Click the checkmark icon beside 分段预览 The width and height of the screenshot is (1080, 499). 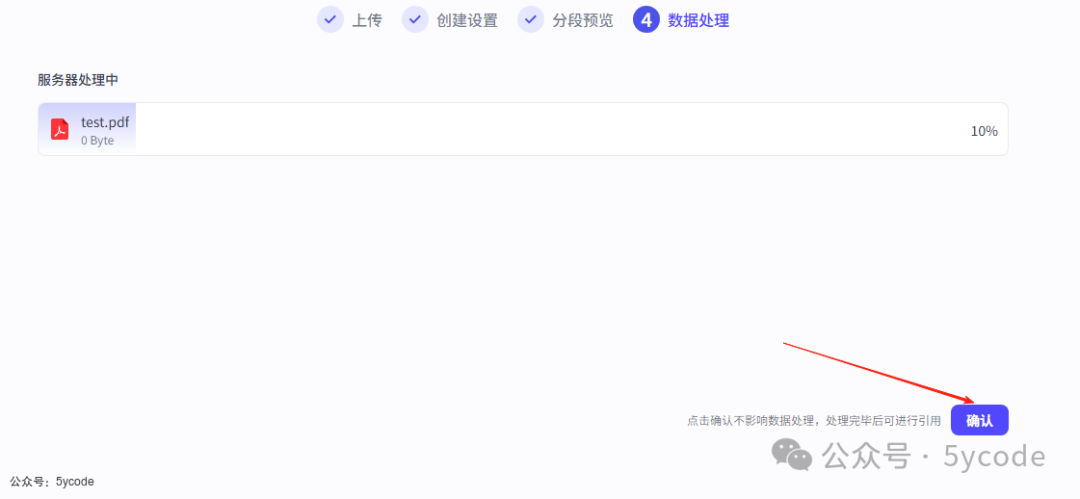point(530,19)
